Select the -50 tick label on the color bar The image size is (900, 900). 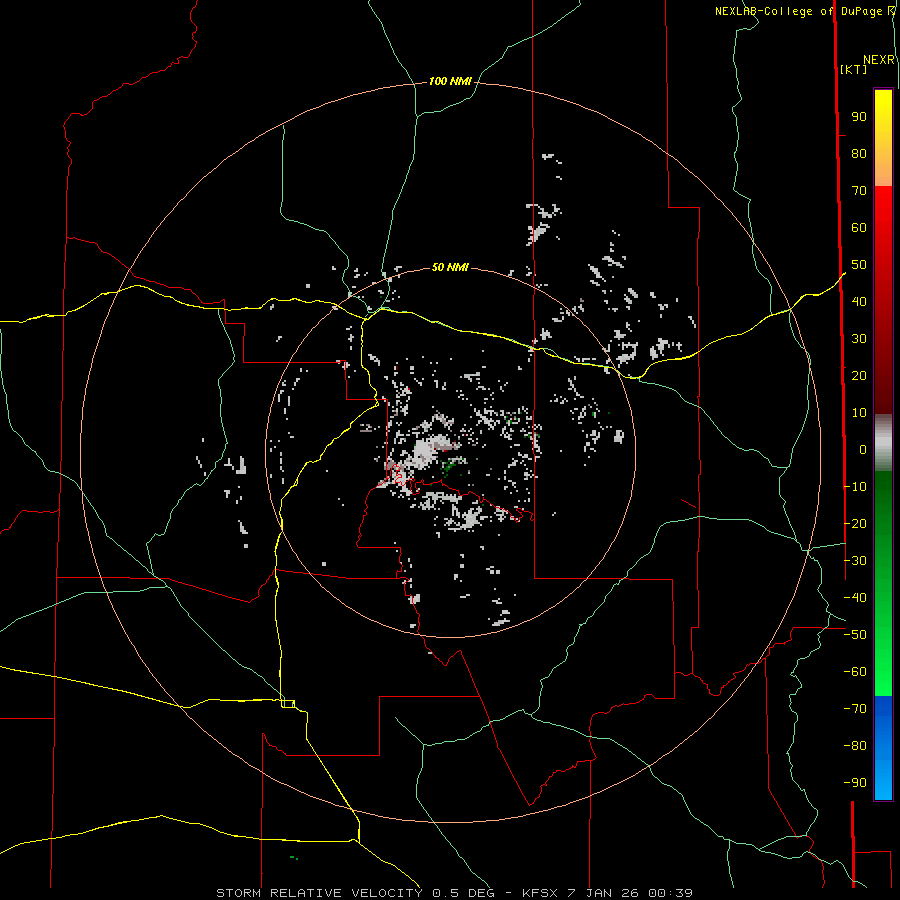click(x=855, y=635)
